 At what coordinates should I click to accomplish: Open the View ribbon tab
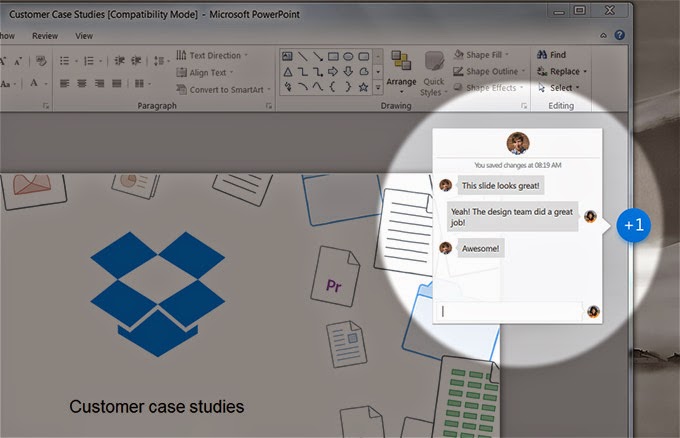coord(84,36)
